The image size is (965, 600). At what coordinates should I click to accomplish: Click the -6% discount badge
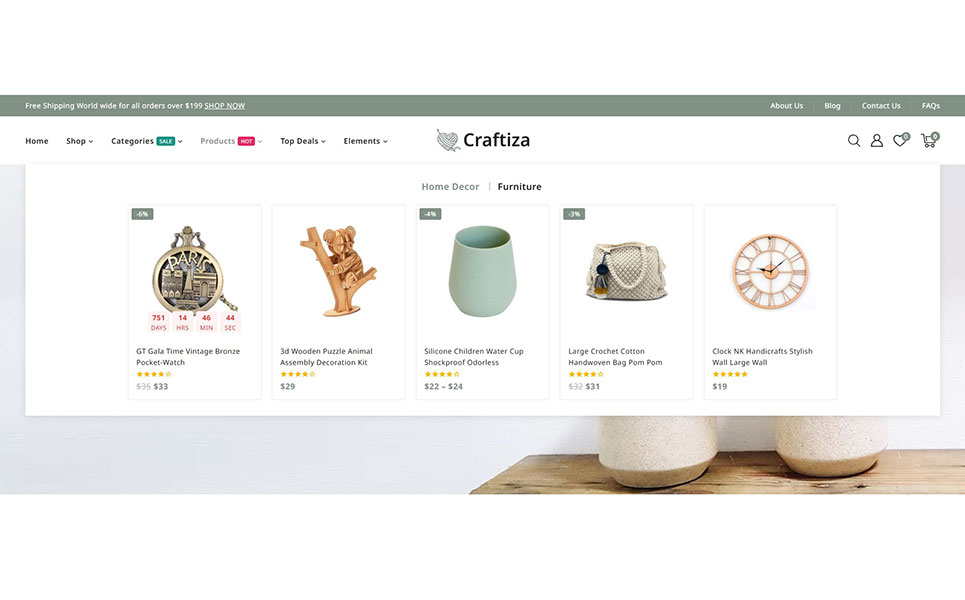[142, 214]
